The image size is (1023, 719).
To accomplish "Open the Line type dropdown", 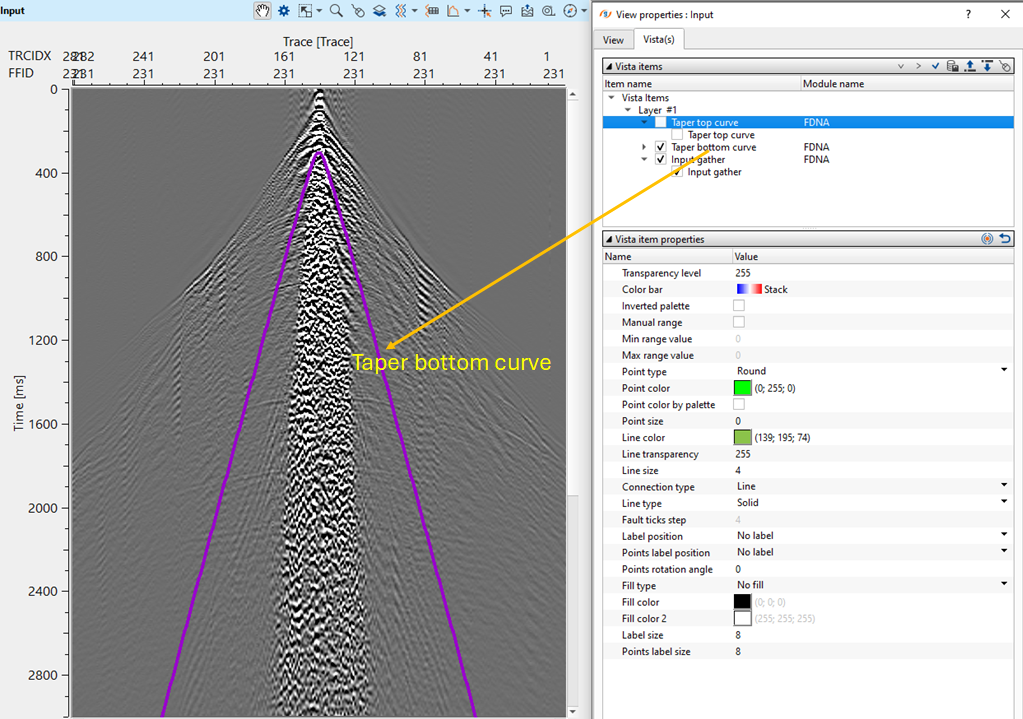I will pos(1003,503).
